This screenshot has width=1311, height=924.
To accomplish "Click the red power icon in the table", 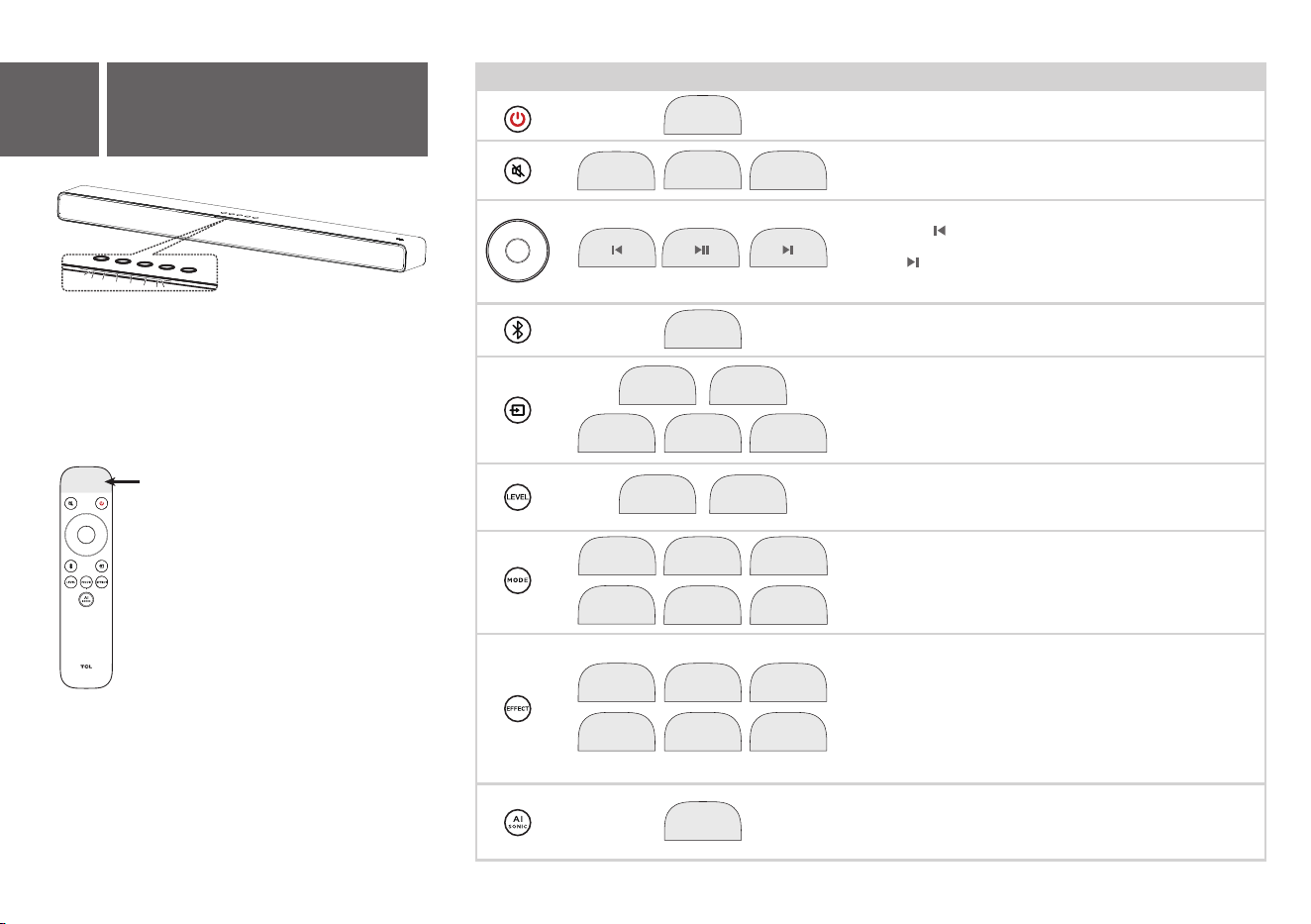I will tap(518, 120).
